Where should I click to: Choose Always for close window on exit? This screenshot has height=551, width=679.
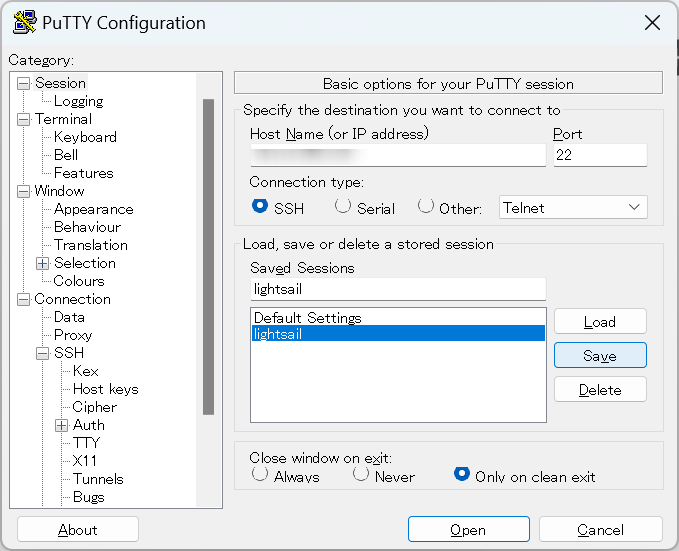(259, 474)
